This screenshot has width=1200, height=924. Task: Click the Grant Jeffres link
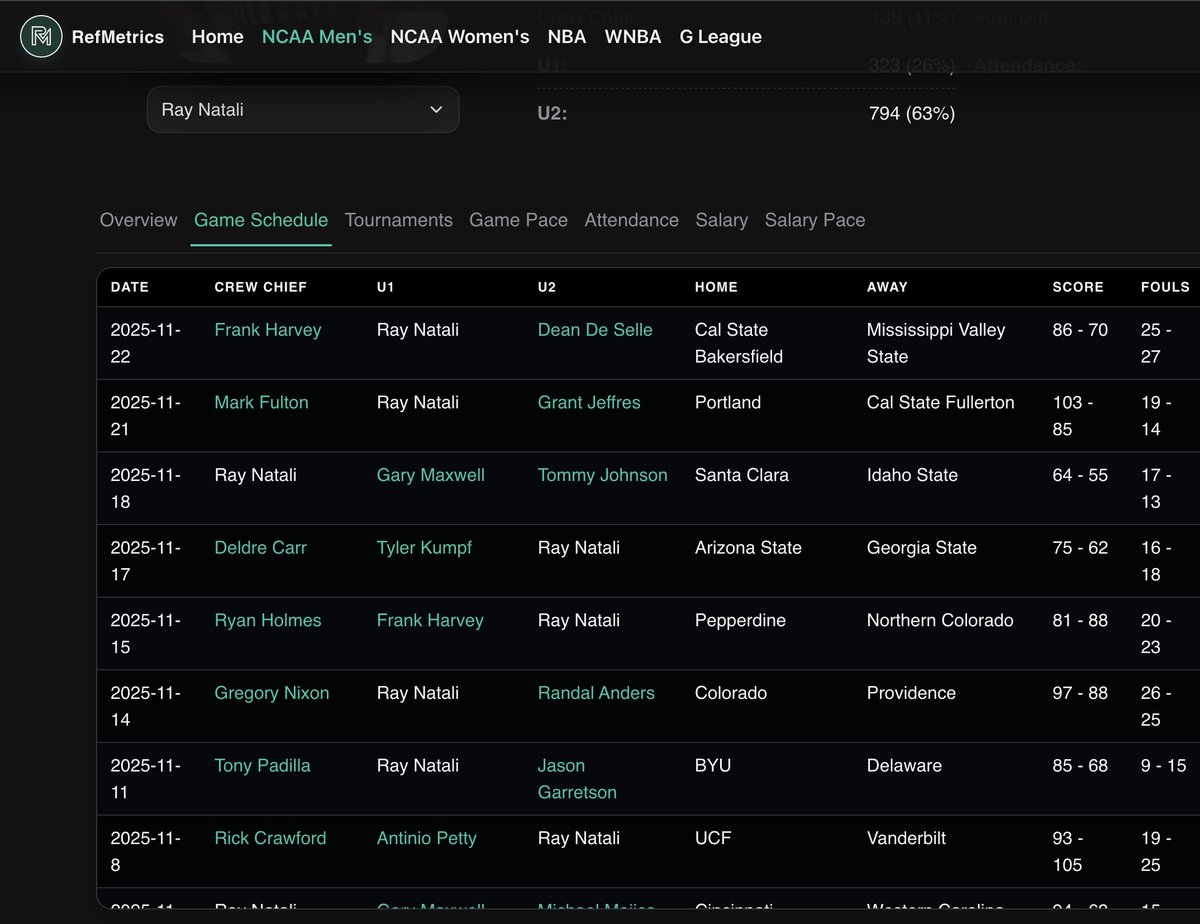coord(589,403)
